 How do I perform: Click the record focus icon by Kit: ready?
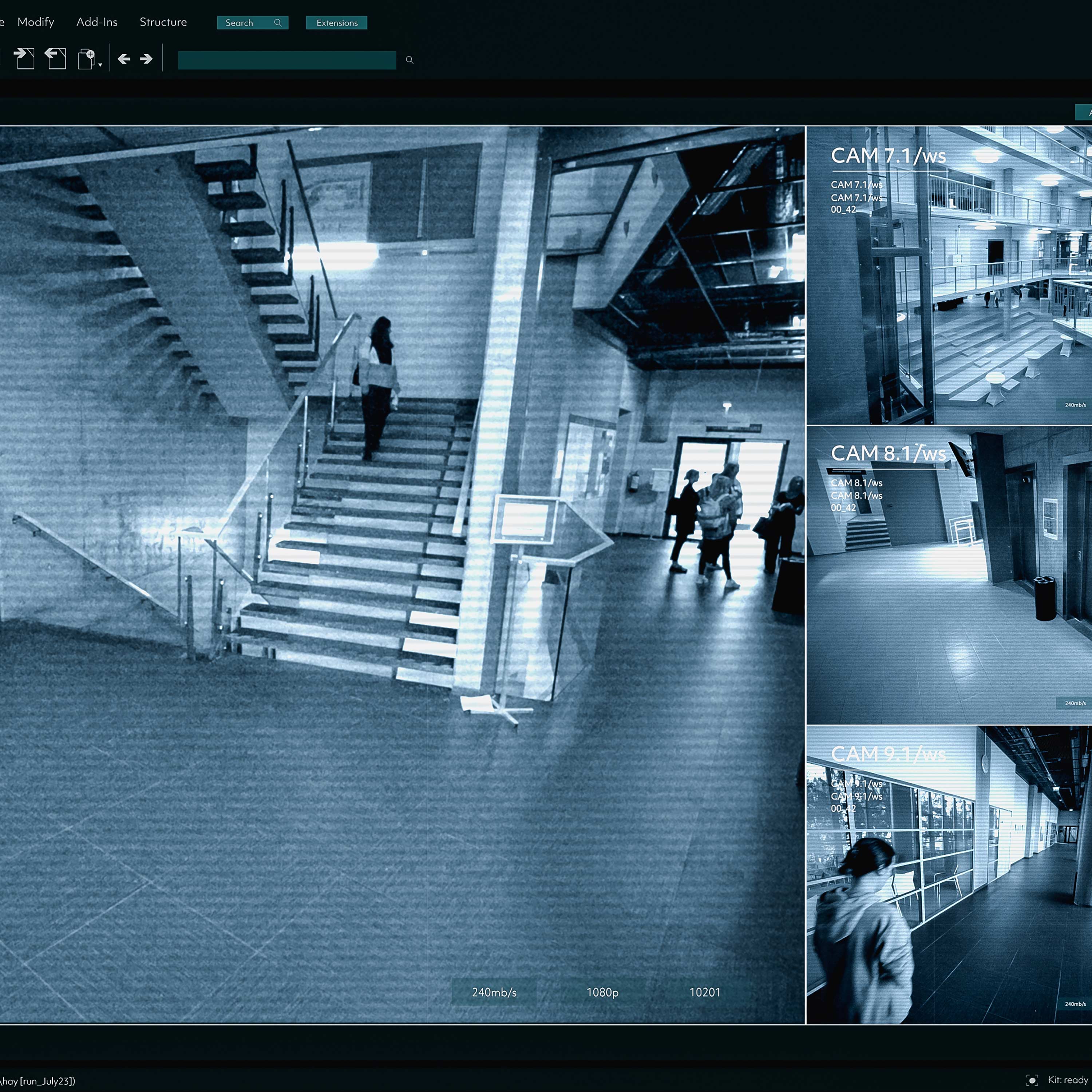(x=1032, y=1081)
